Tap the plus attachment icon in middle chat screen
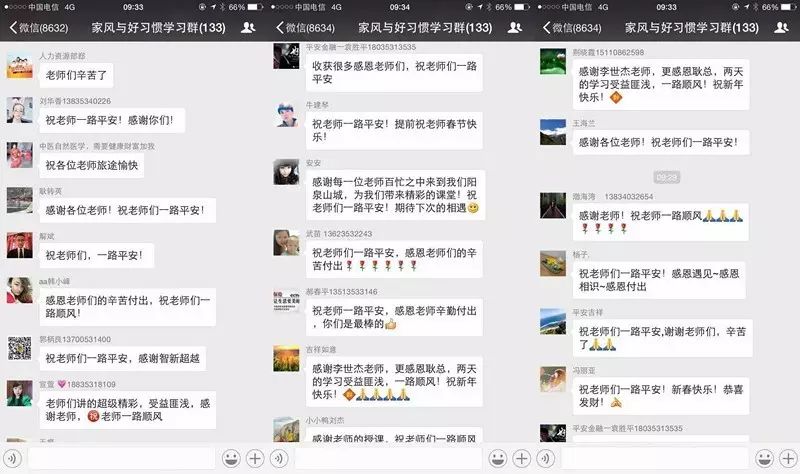800x474 pixels. (521, 459)
